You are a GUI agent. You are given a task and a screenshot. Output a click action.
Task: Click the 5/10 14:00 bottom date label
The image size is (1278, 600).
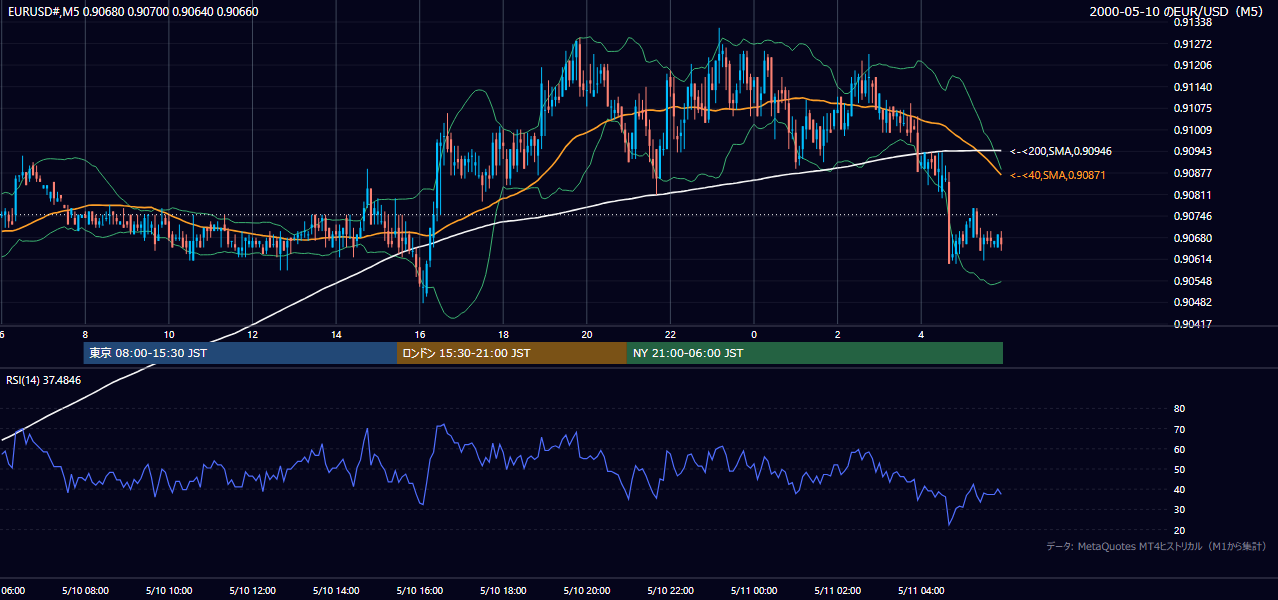click(336, 591)
